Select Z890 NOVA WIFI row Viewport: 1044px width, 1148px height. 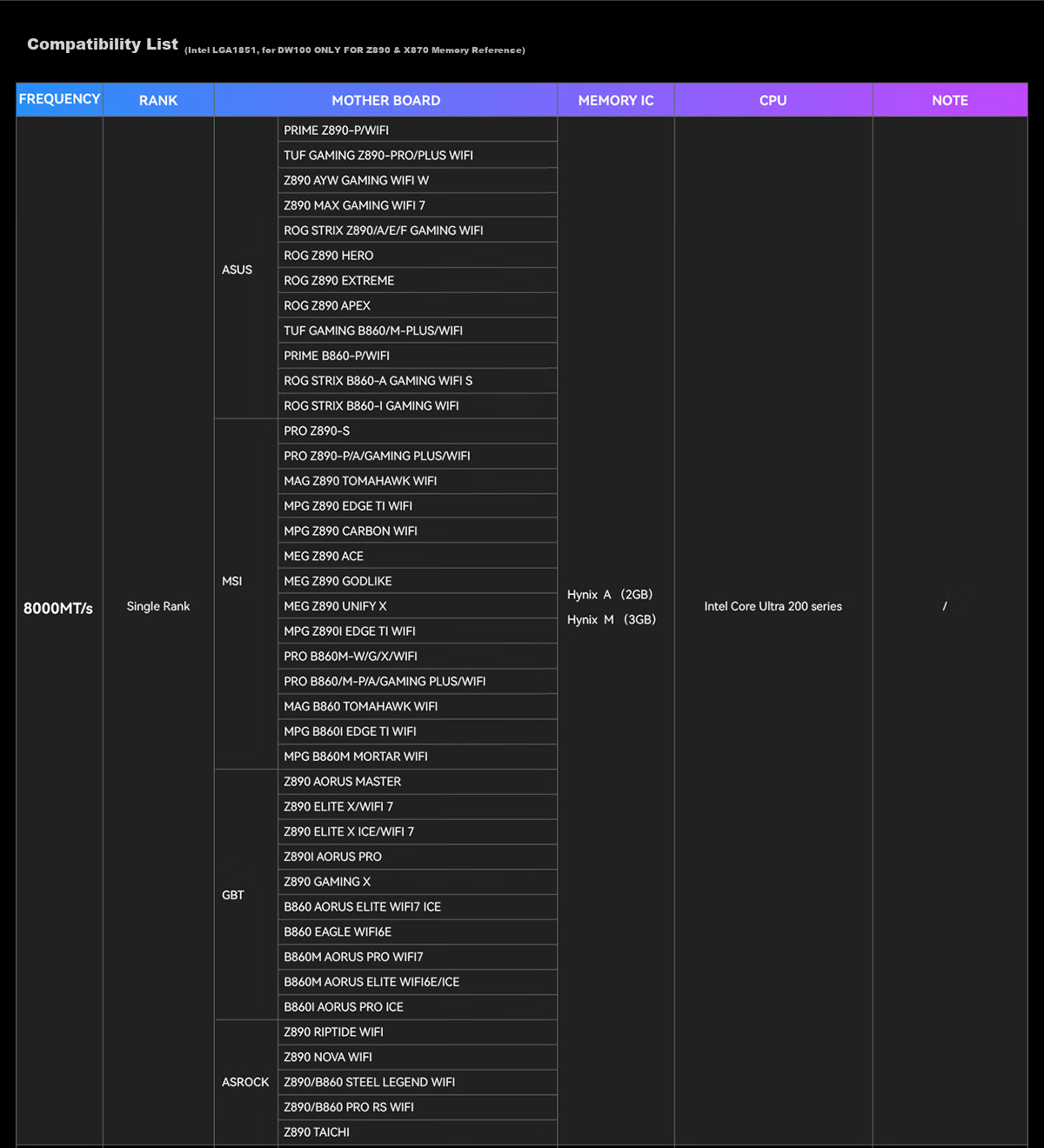418,1057
